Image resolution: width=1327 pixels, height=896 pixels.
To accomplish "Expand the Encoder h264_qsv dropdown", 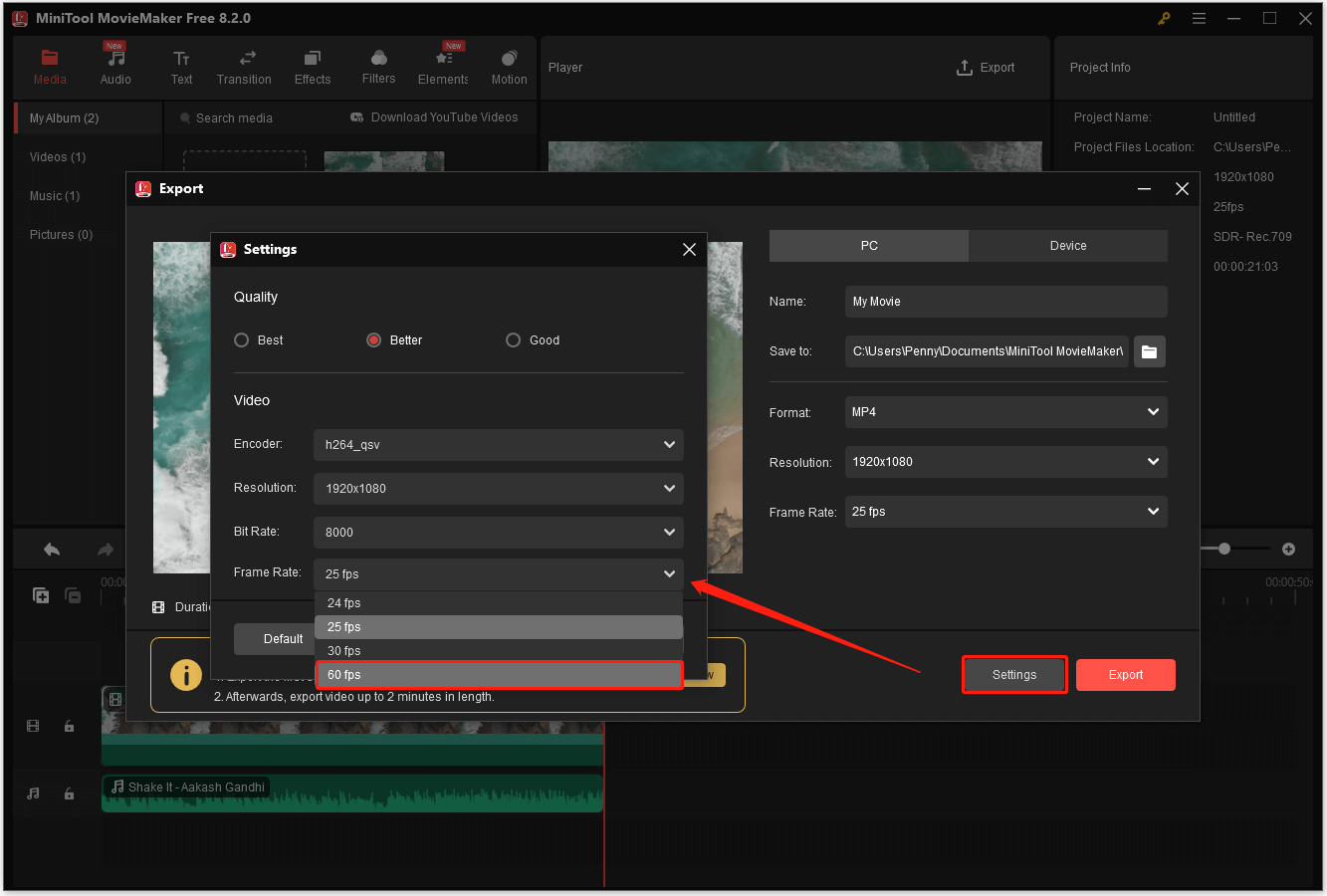I will 499,445.
